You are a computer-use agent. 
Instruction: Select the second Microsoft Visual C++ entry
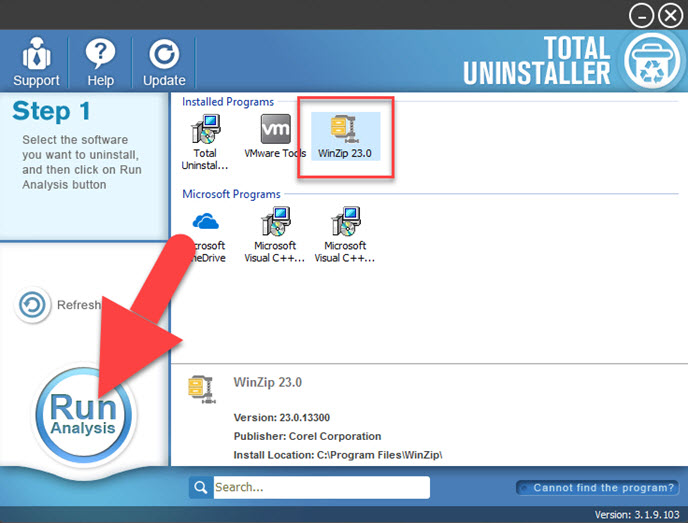pos(345,235)
